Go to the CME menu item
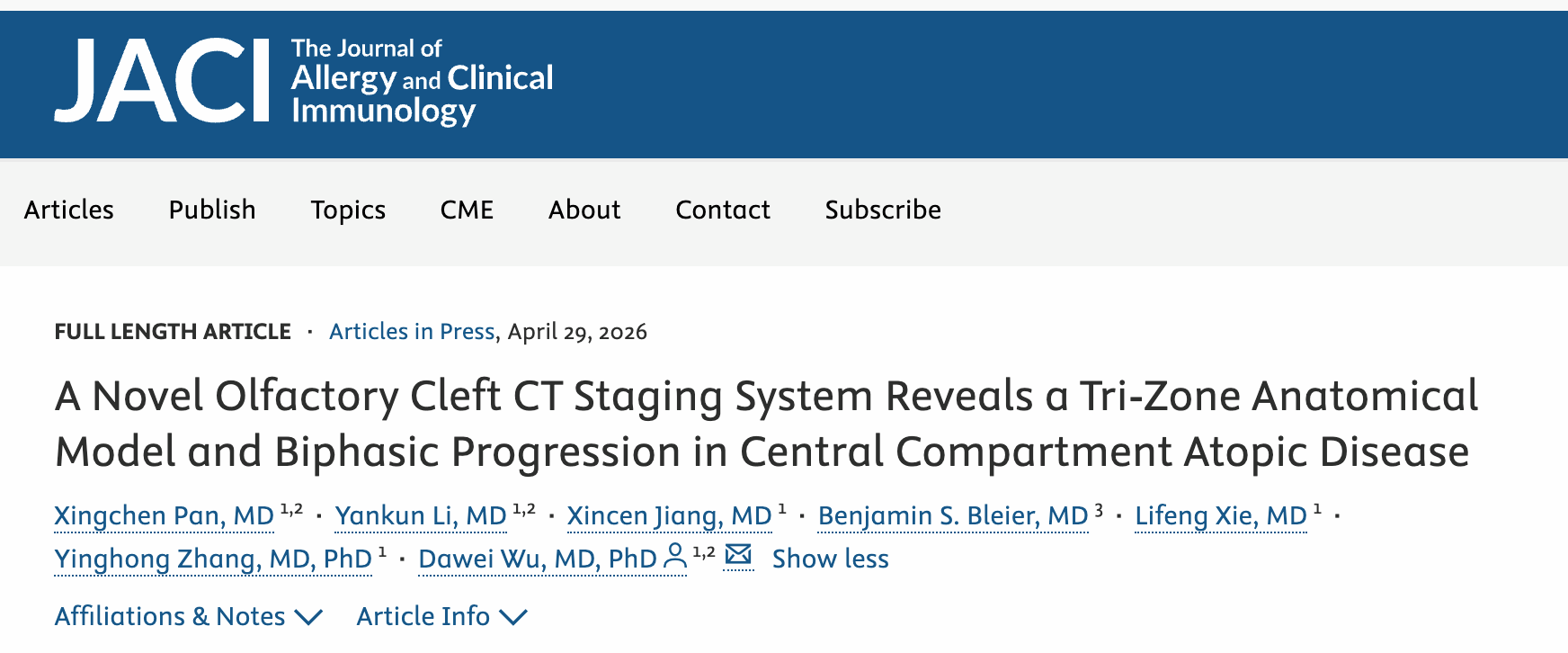 click(467, 210)
